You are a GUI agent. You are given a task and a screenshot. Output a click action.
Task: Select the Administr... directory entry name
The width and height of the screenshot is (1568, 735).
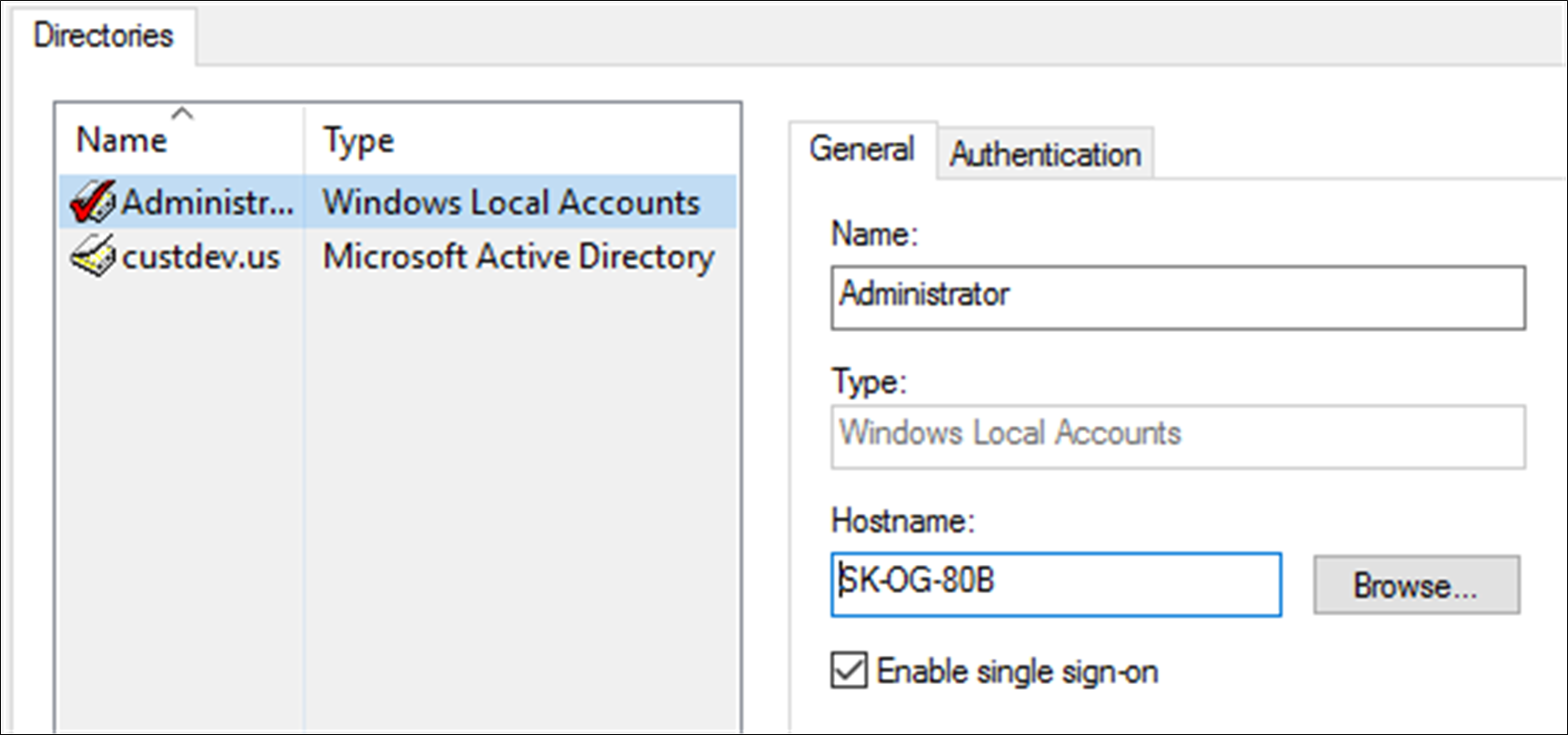208,202
